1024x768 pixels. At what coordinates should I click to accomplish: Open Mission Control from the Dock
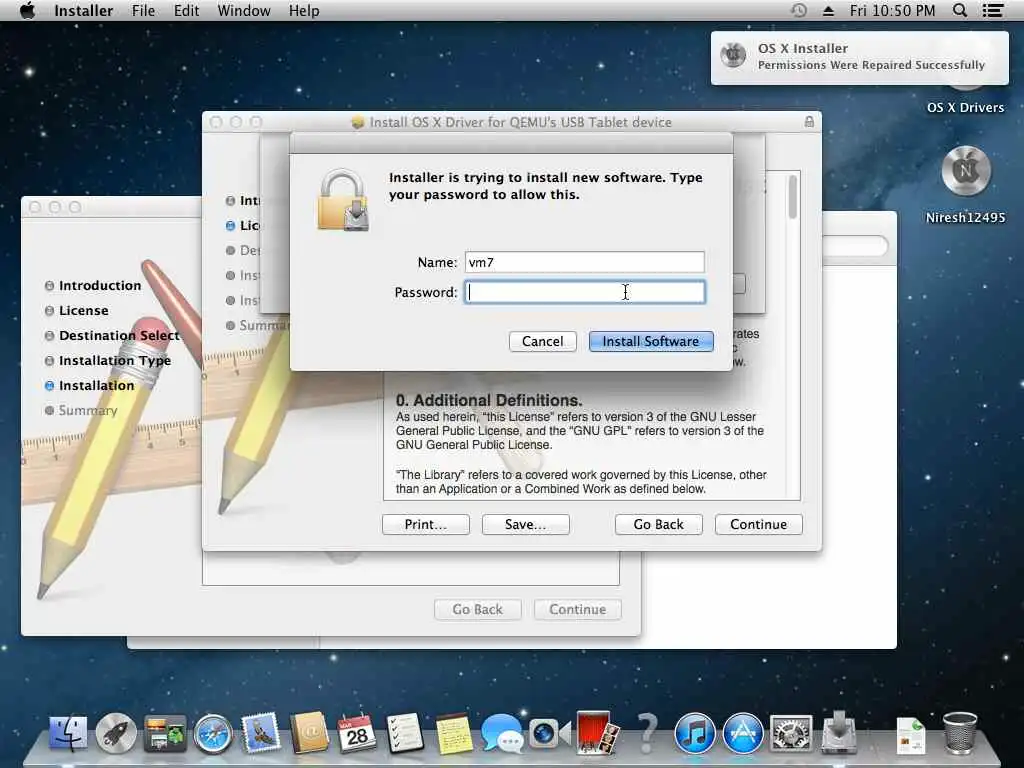(x=165, y=733)
